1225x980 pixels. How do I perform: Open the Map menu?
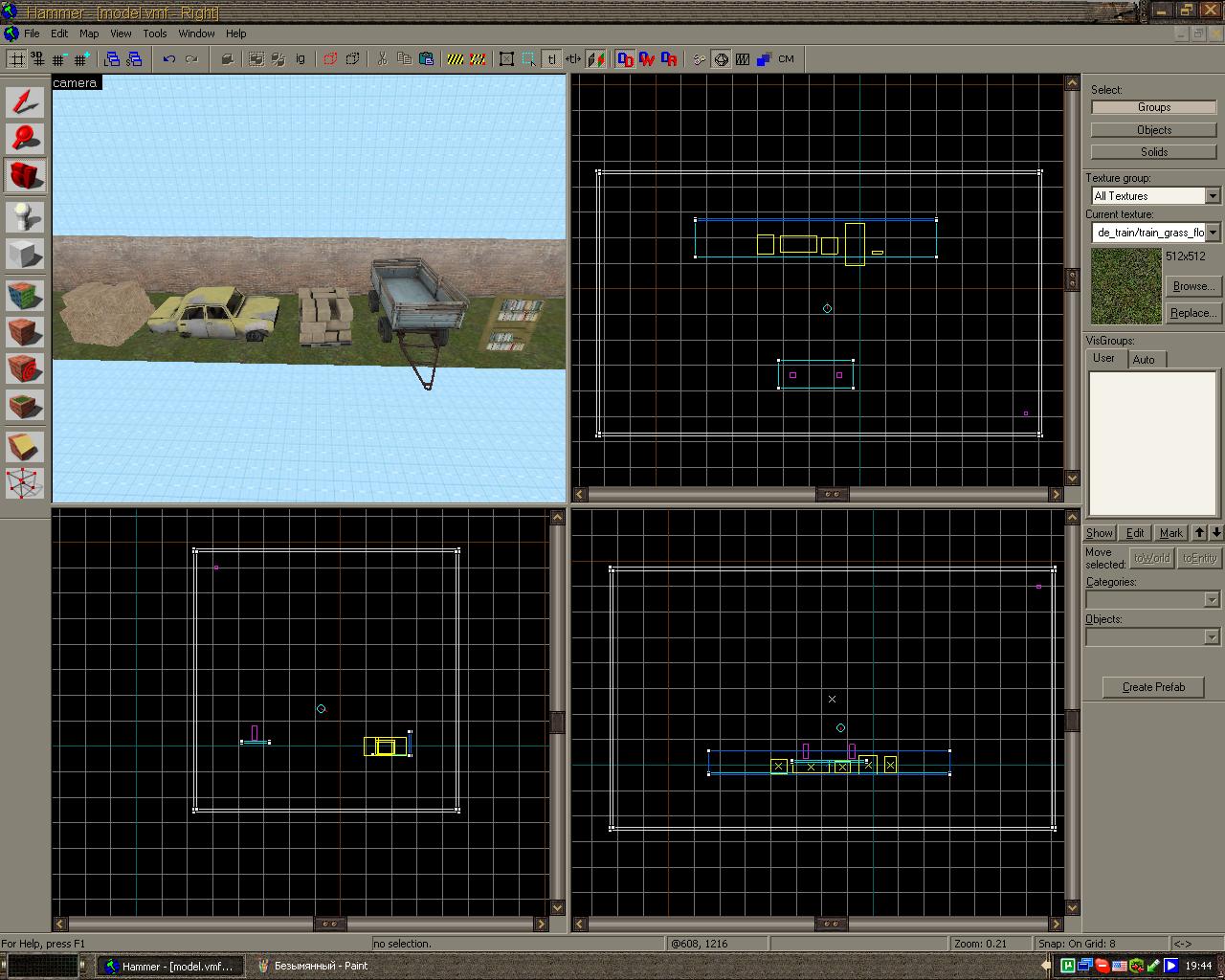coord(88,33)
